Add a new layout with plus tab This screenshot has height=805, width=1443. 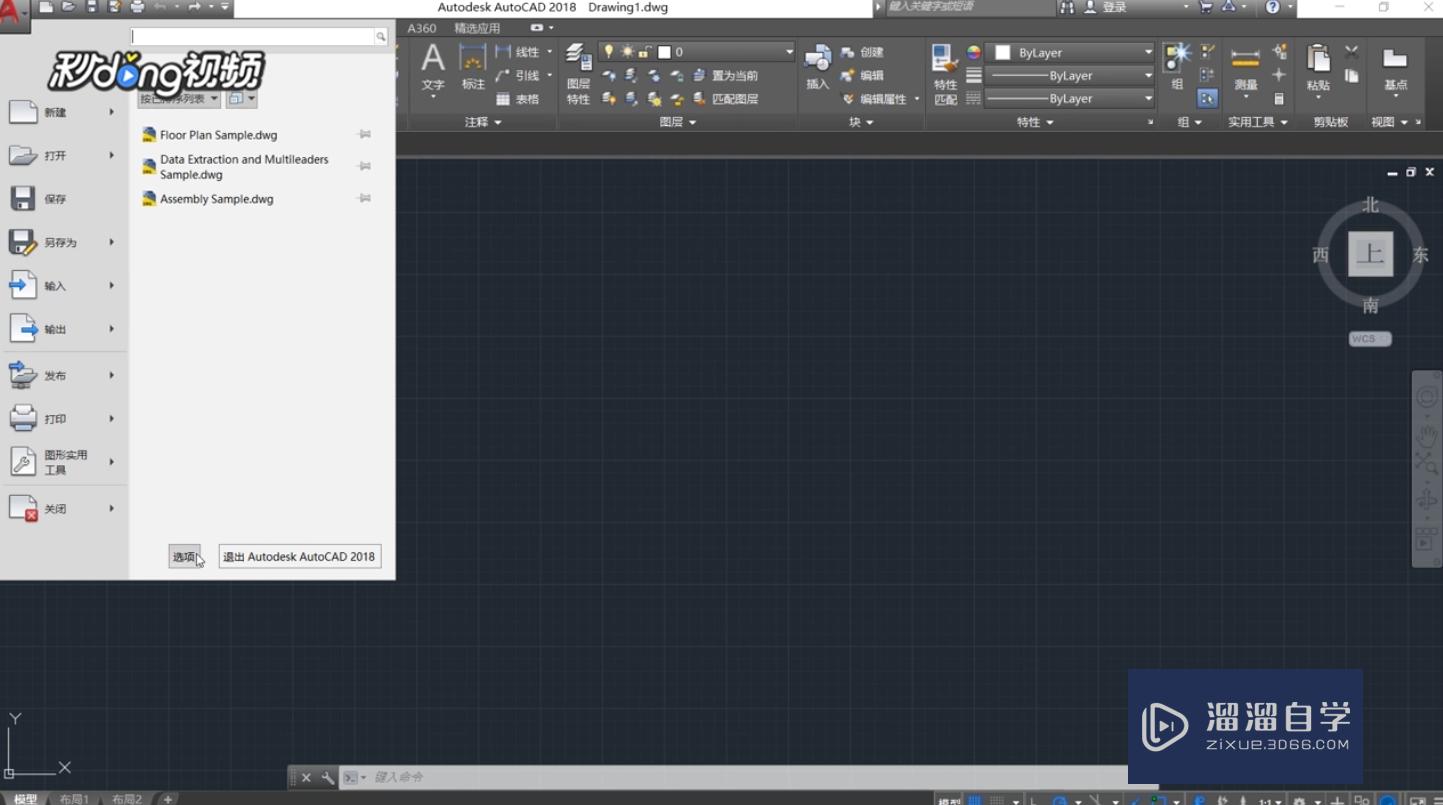coord(168,799)
